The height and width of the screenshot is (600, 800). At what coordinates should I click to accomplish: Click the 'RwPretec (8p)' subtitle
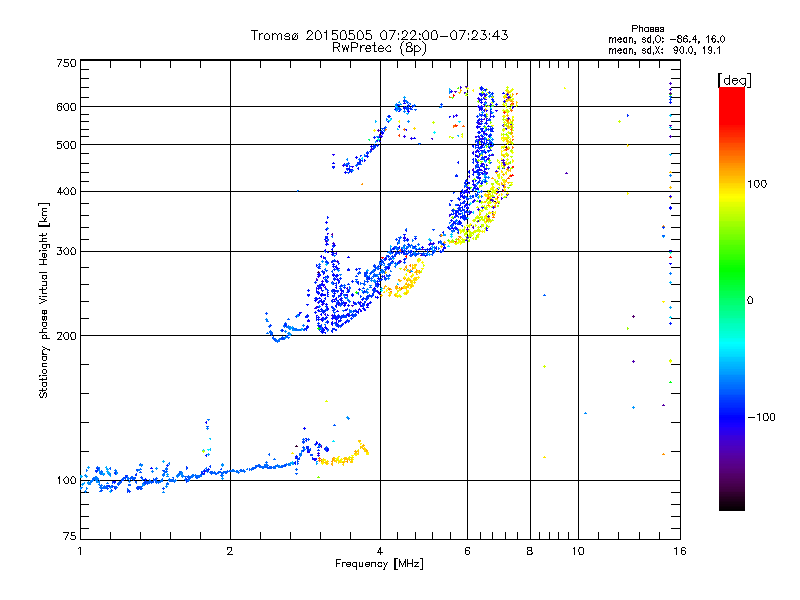click(379, 48)
